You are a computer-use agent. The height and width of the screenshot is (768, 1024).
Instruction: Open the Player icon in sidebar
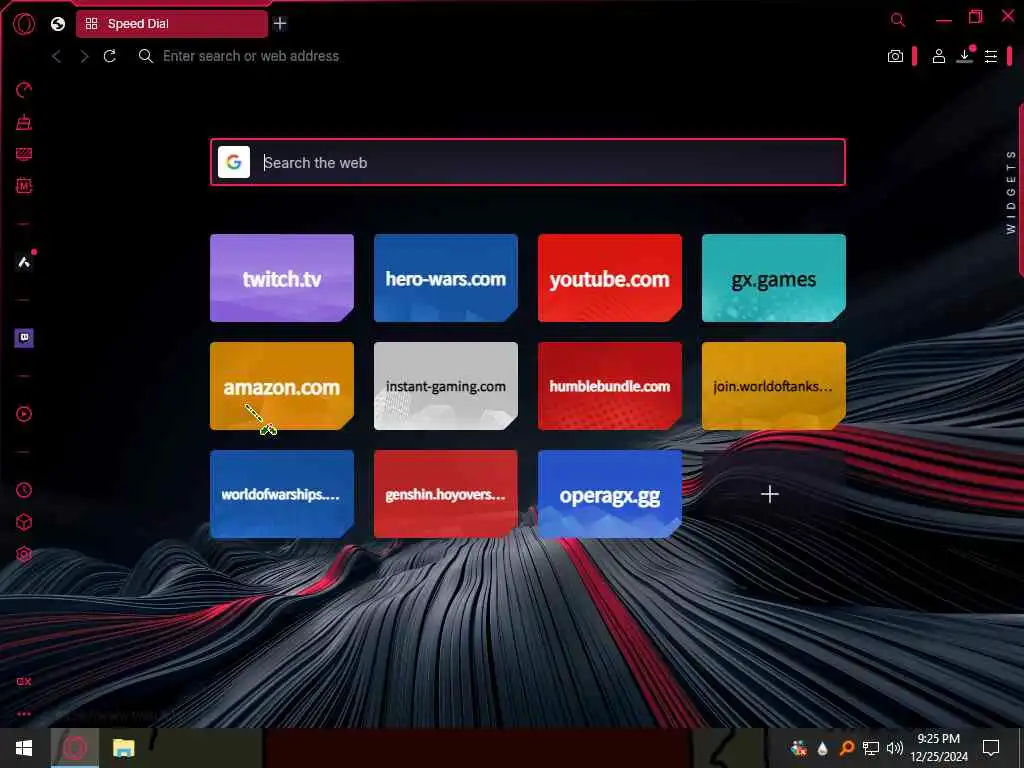click(x=24, y=414)
